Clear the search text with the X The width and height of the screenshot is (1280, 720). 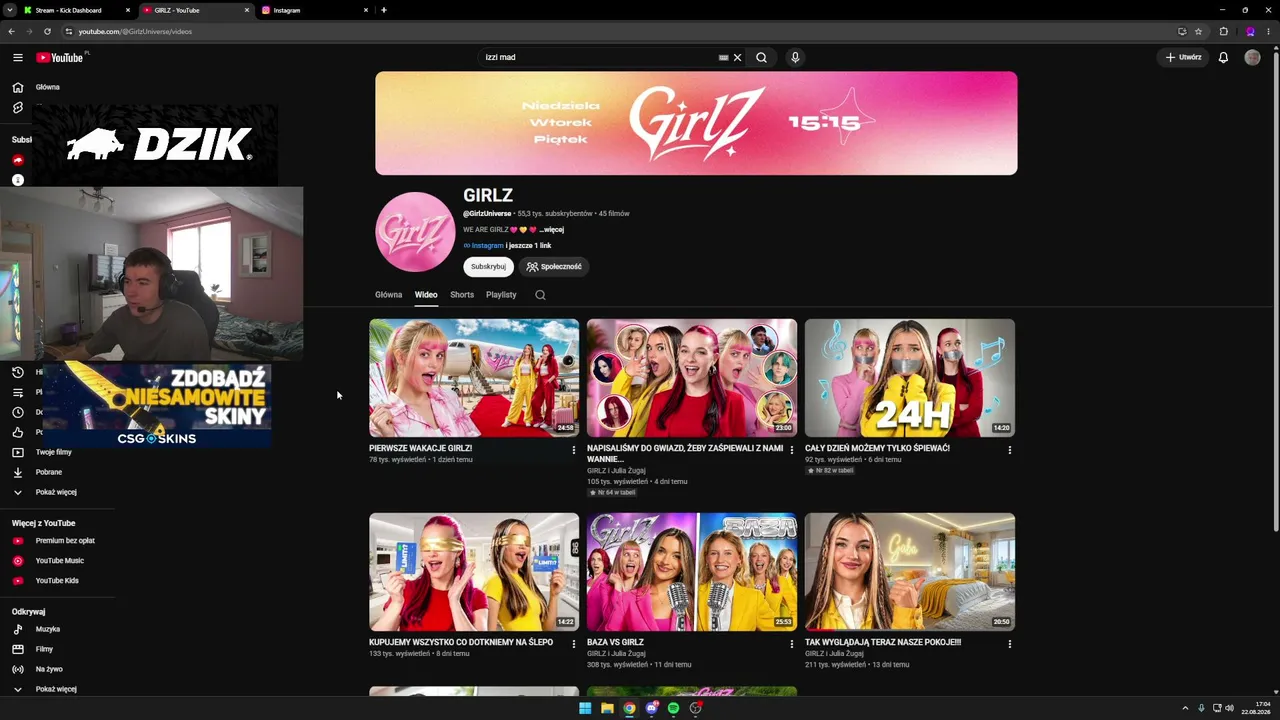(x=738, y=57)
